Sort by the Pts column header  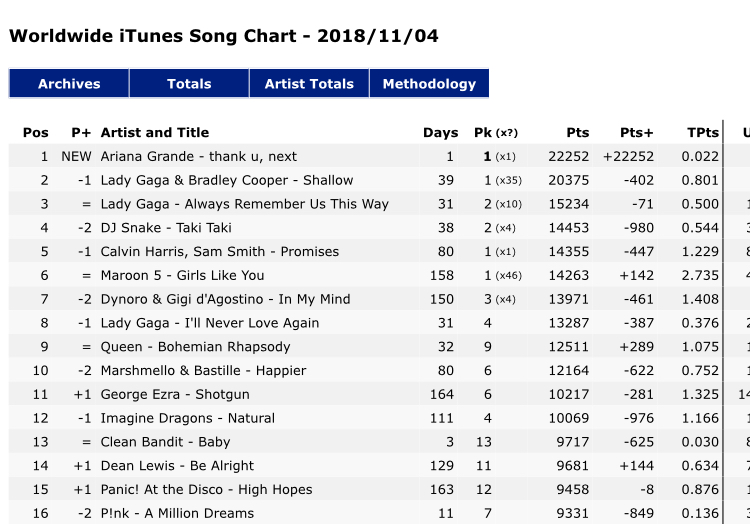click(578, 132)
